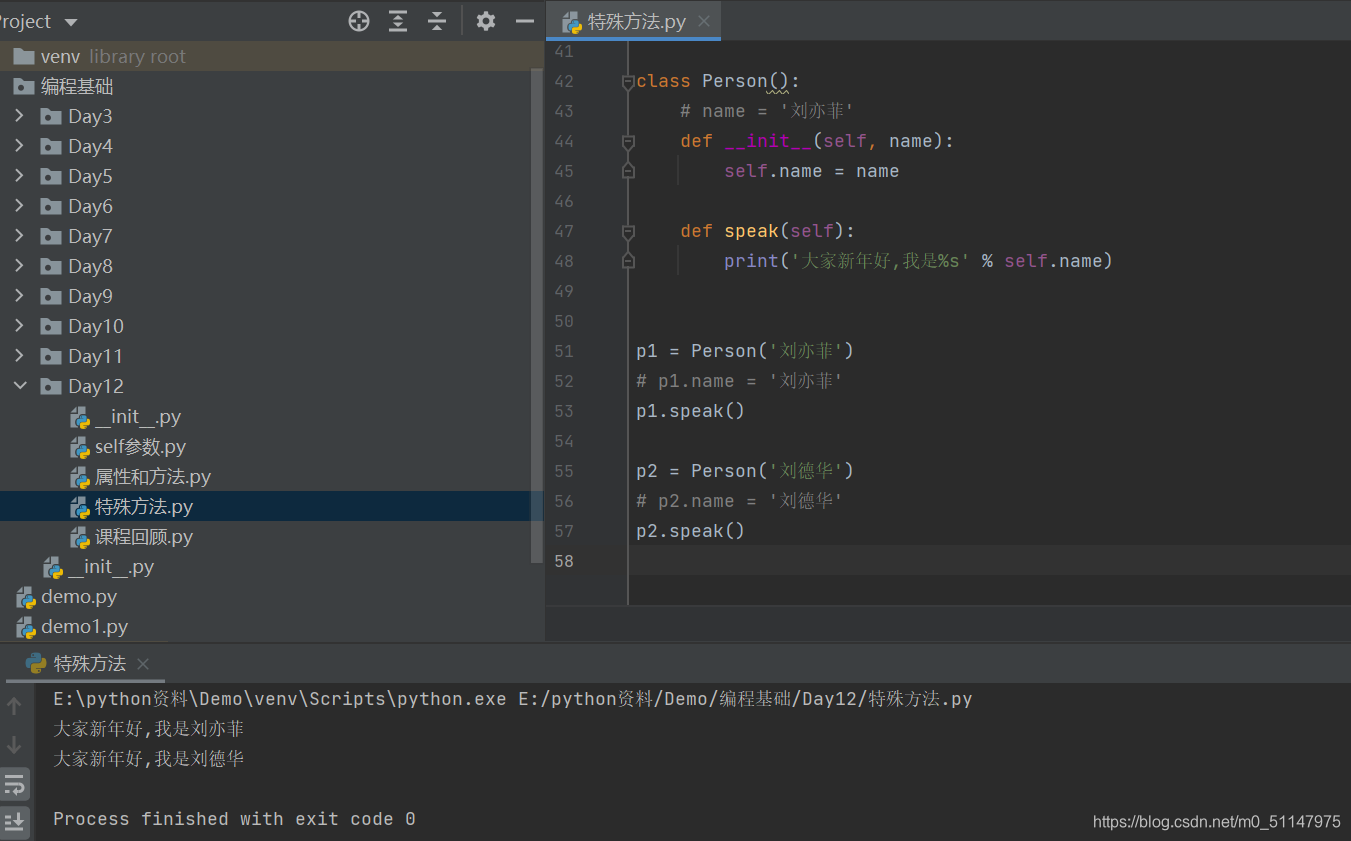This screenshot has width=1351, height=841.
Task: Click scroll-to-end icon in run console
Action: tap(14, 823)
